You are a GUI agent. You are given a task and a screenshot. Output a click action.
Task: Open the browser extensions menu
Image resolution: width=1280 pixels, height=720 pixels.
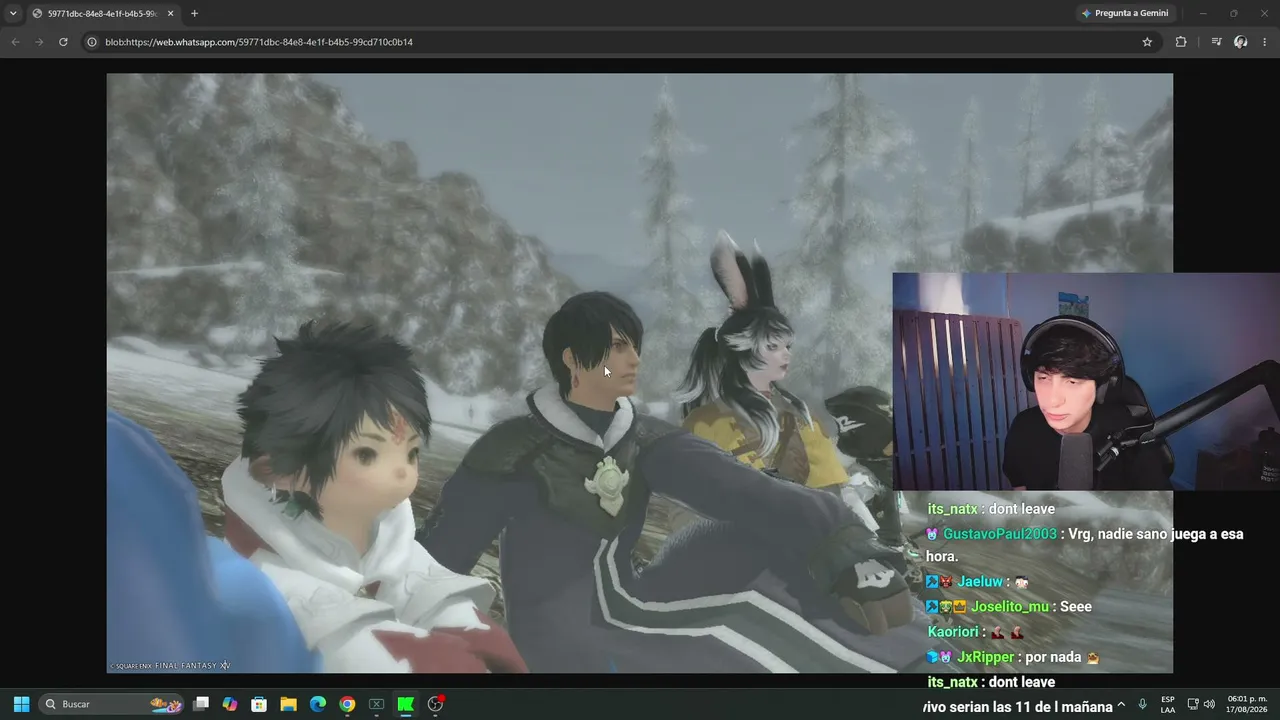[1181, 42]
